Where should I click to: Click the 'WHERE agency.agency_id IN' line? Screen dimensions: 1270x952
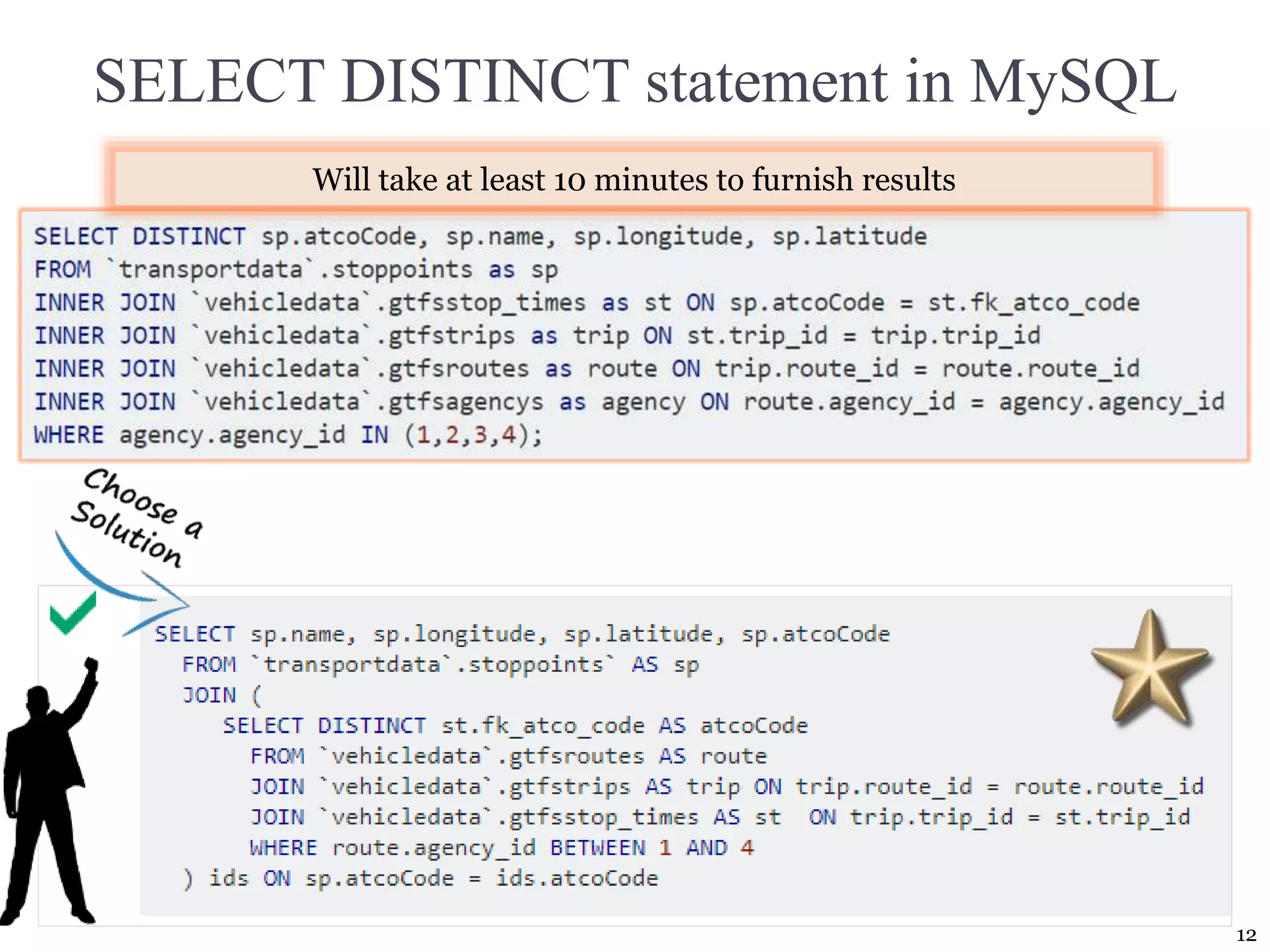(x=288, y=435)
